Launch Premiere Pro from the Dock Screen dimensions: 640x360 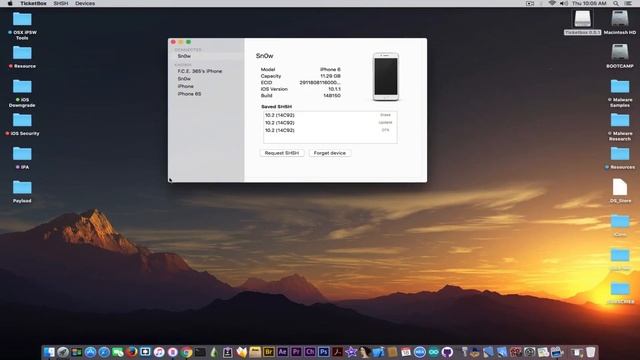tap(296, 352)
